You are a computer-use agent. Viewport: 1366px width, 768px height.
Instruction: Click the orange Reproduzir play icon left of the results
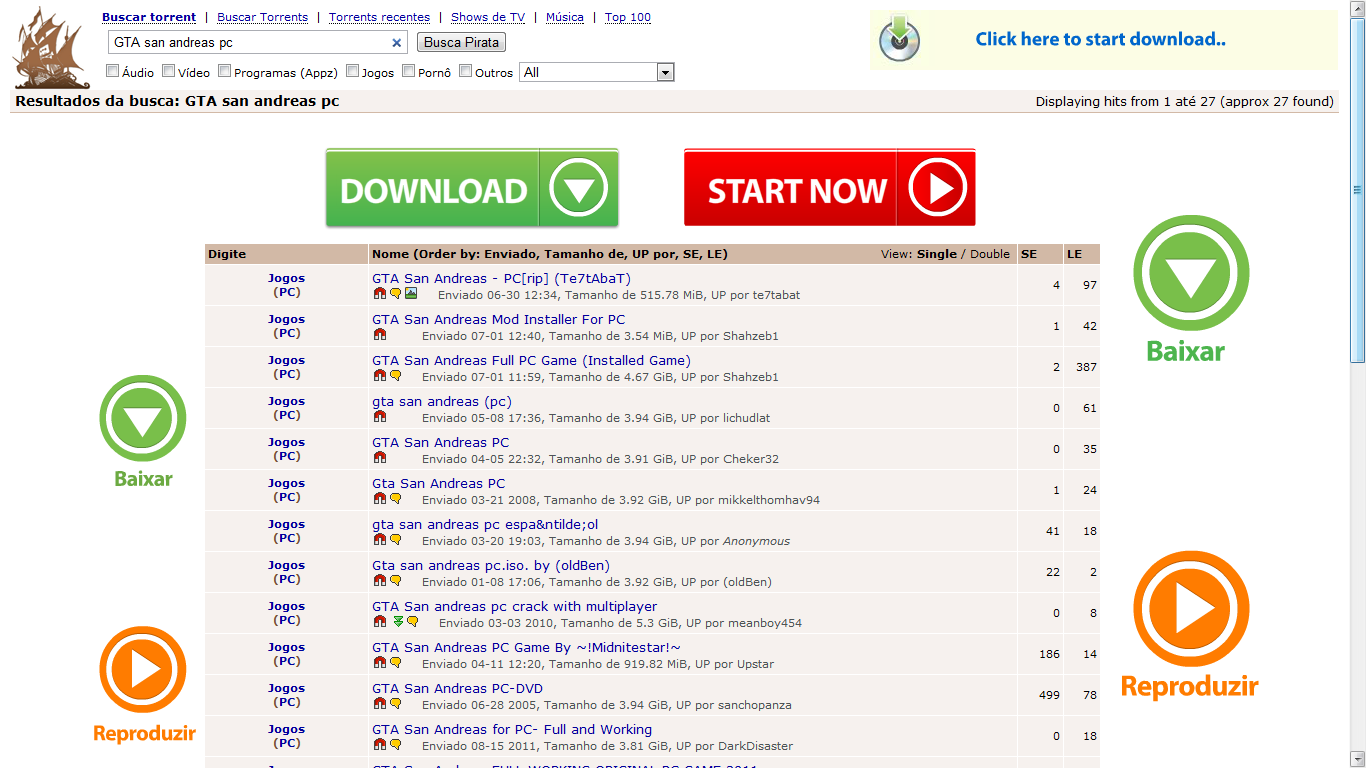(x=143, y=670)
